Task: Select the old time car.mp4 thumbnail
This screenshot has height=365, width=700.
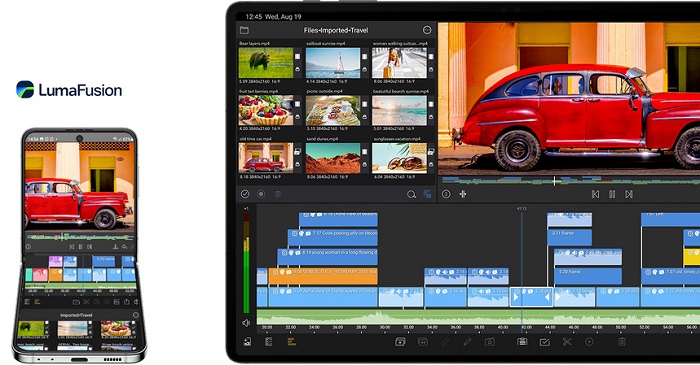Action: pos(266,158)
